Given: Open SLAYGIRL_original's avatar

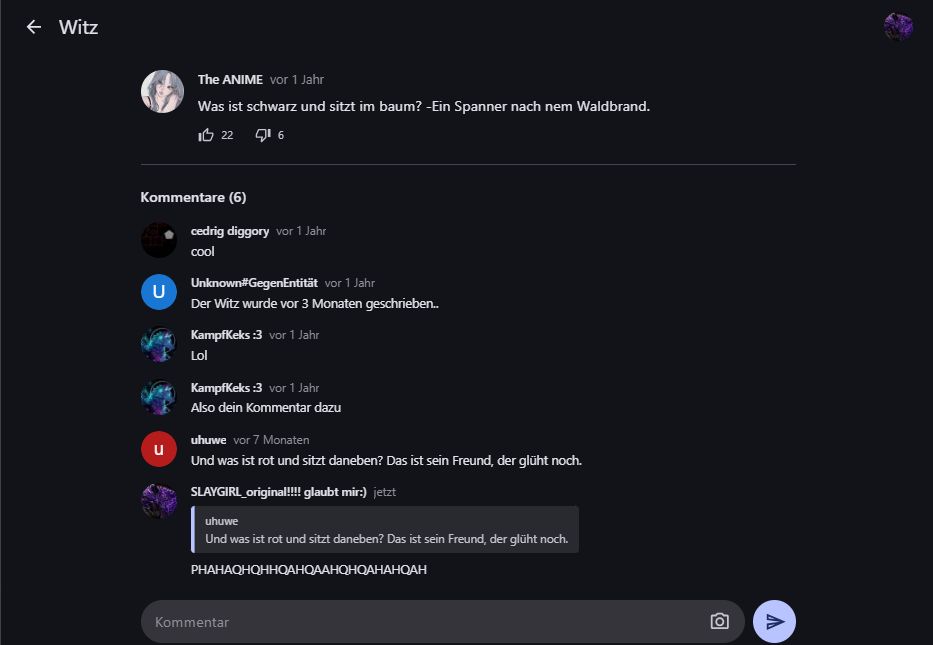Looking at the screenshot, I should click(159, 501).
